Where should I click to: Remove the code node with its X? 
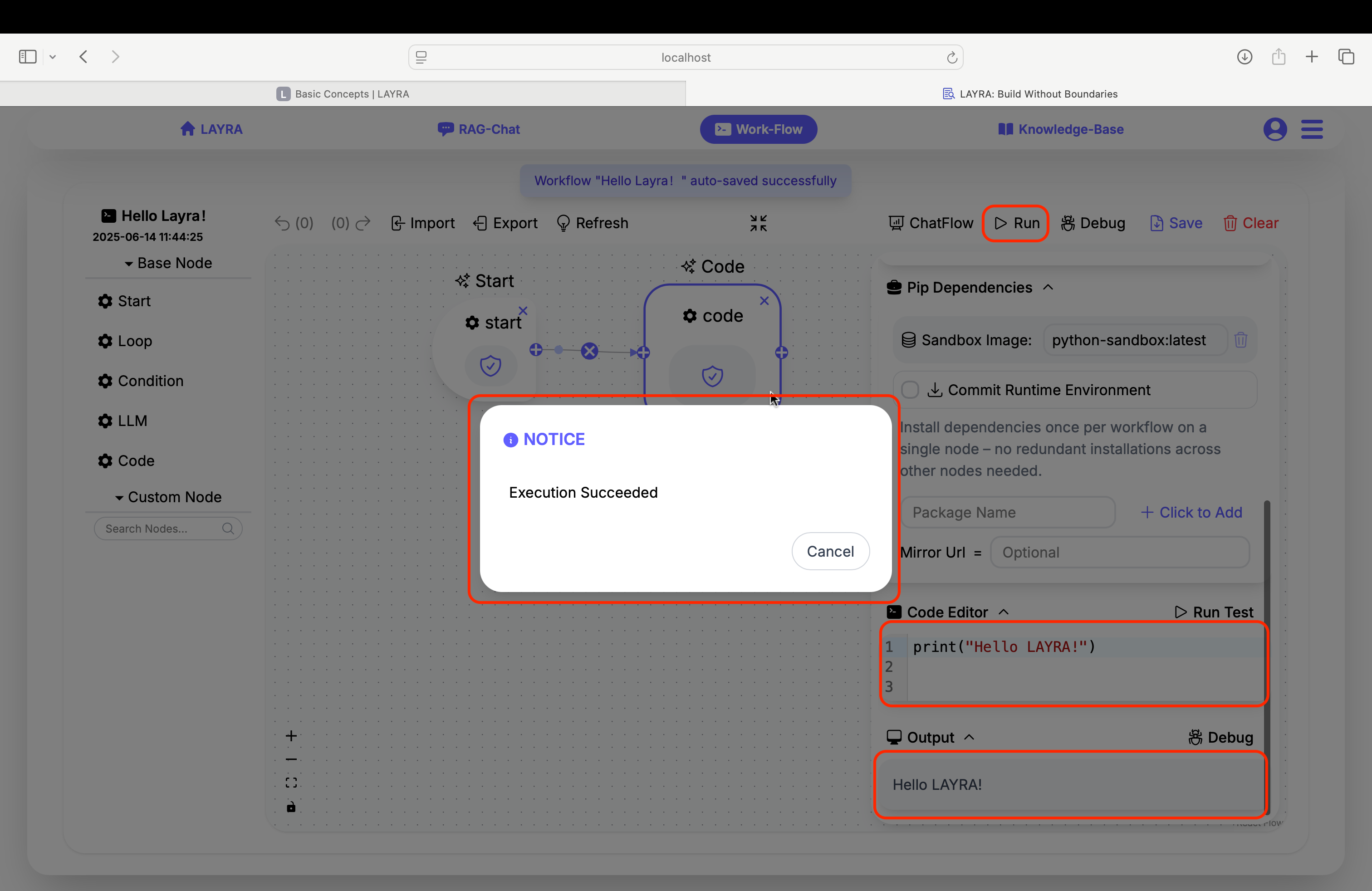(764, 301)
